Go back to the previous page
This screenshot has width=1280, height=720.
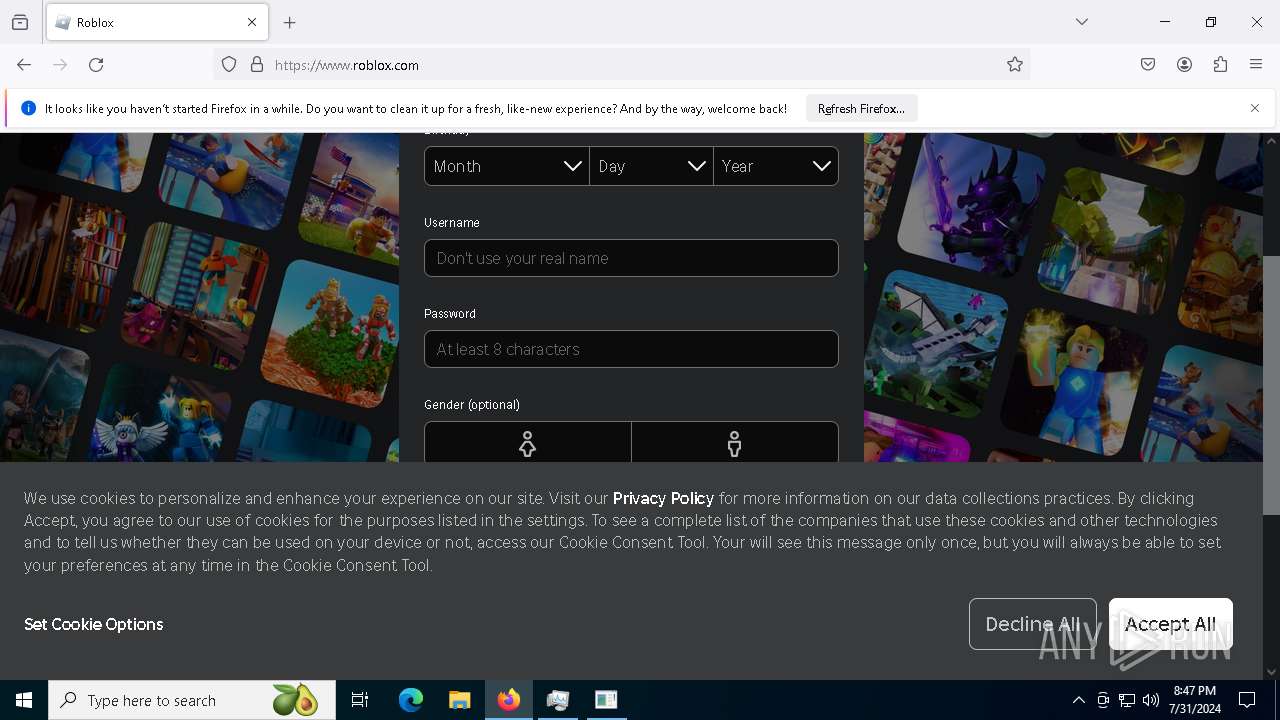24,65
